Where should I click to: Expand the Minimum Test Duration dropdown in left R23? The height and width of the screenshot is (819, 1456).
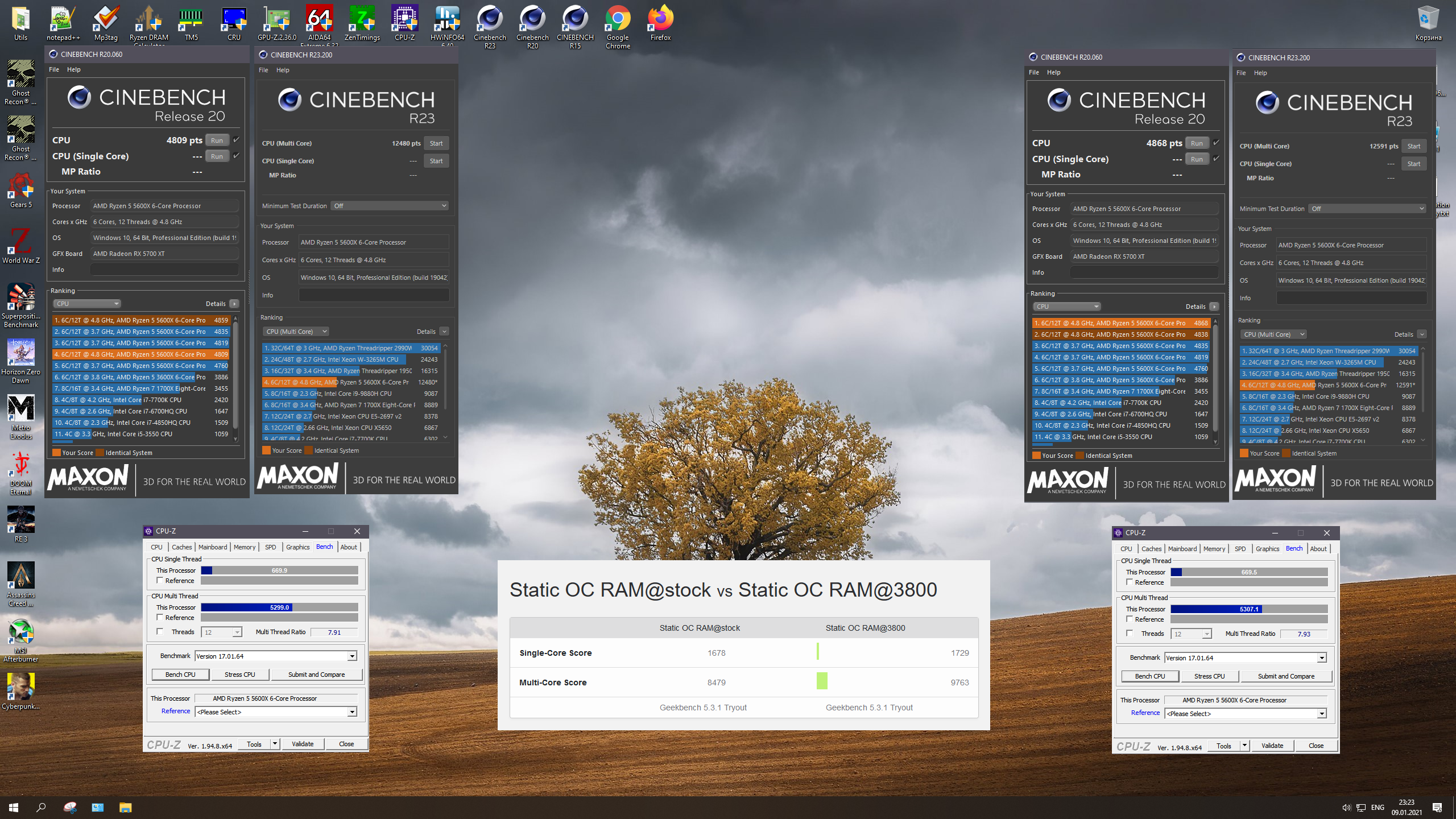390,206
